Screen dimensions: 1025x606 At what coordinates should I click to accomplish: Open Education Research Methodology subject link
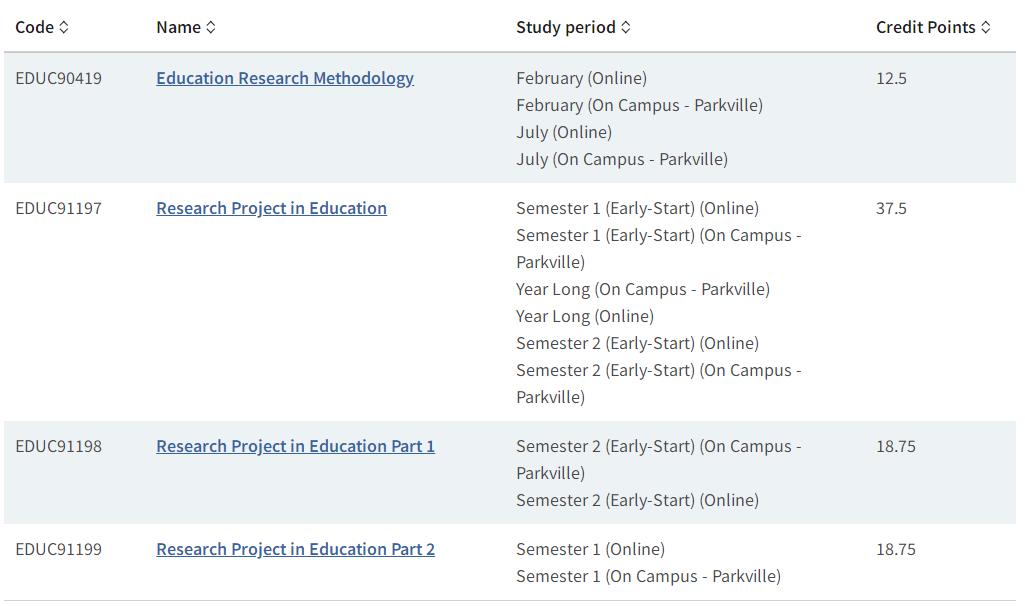[x=285, y=78]
